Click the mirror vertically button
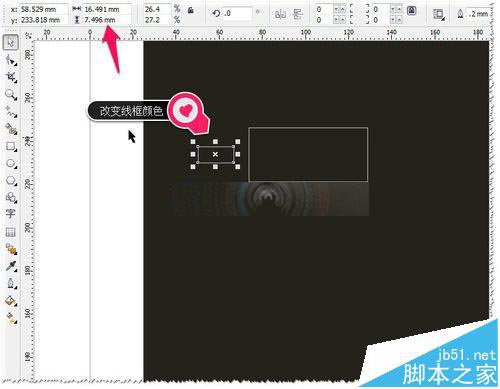 [298, 14]
